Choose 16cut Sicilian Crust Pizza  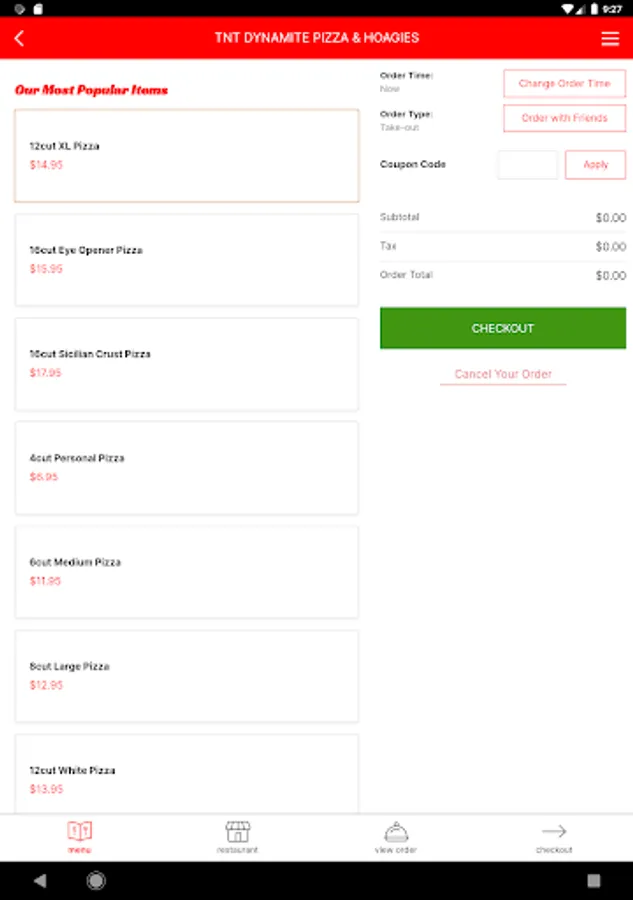[x=187, y=364]
